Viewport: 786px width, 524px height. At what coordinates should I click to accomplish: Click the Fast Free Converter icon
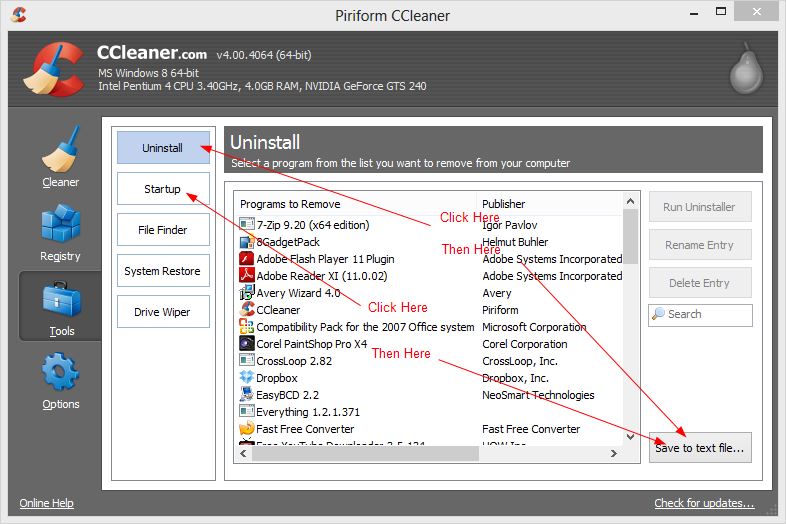(247, 428)
